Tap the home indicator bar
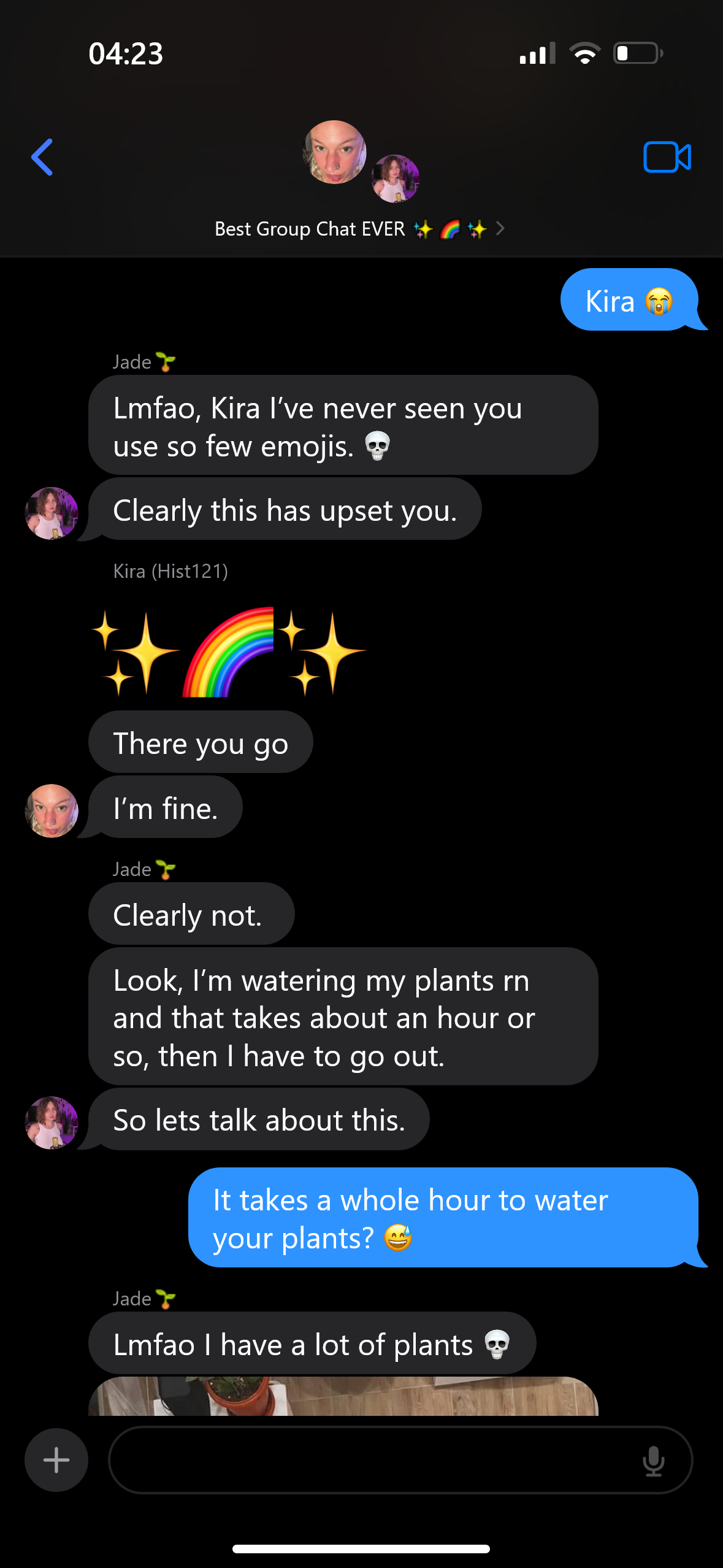 tap(361, 1549)
